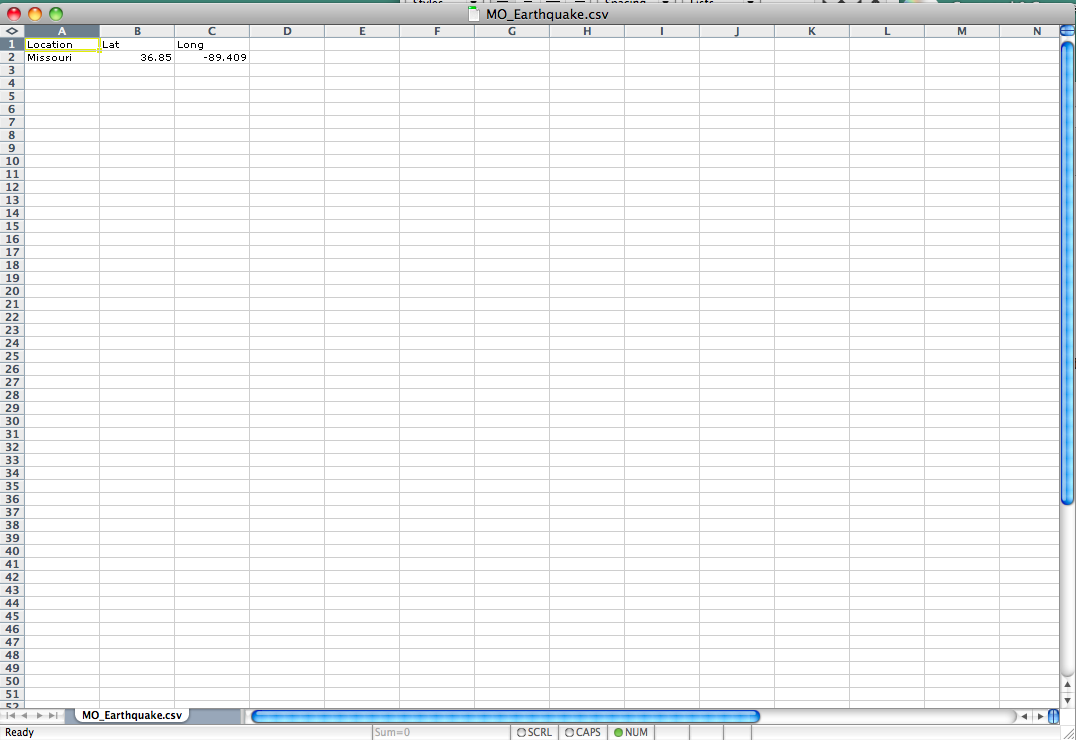Click the vertical scrollbar thumb

[1067, 270]
